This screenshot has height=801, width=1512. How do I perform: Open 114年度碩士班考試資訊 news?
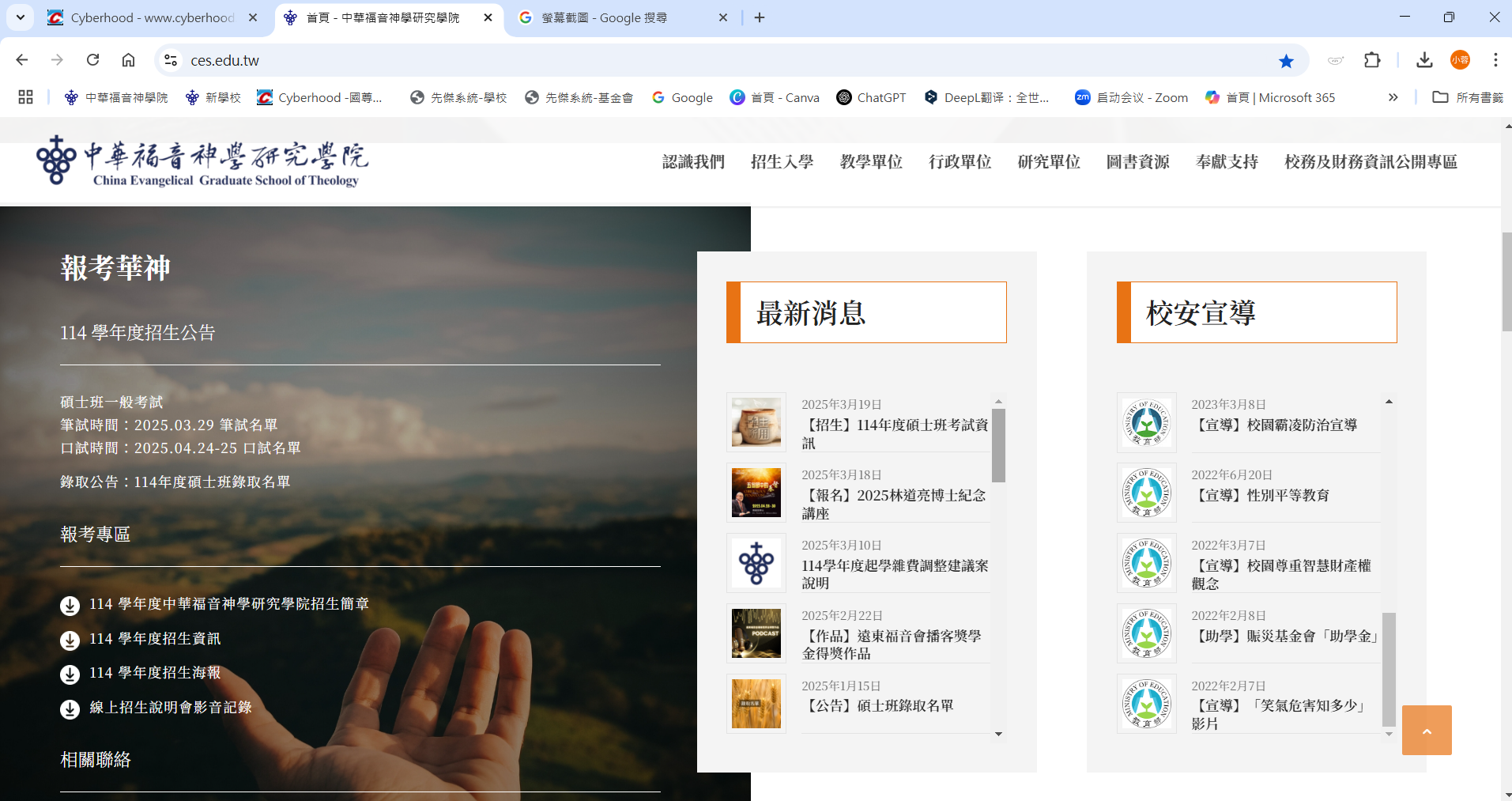click(895, 434)
